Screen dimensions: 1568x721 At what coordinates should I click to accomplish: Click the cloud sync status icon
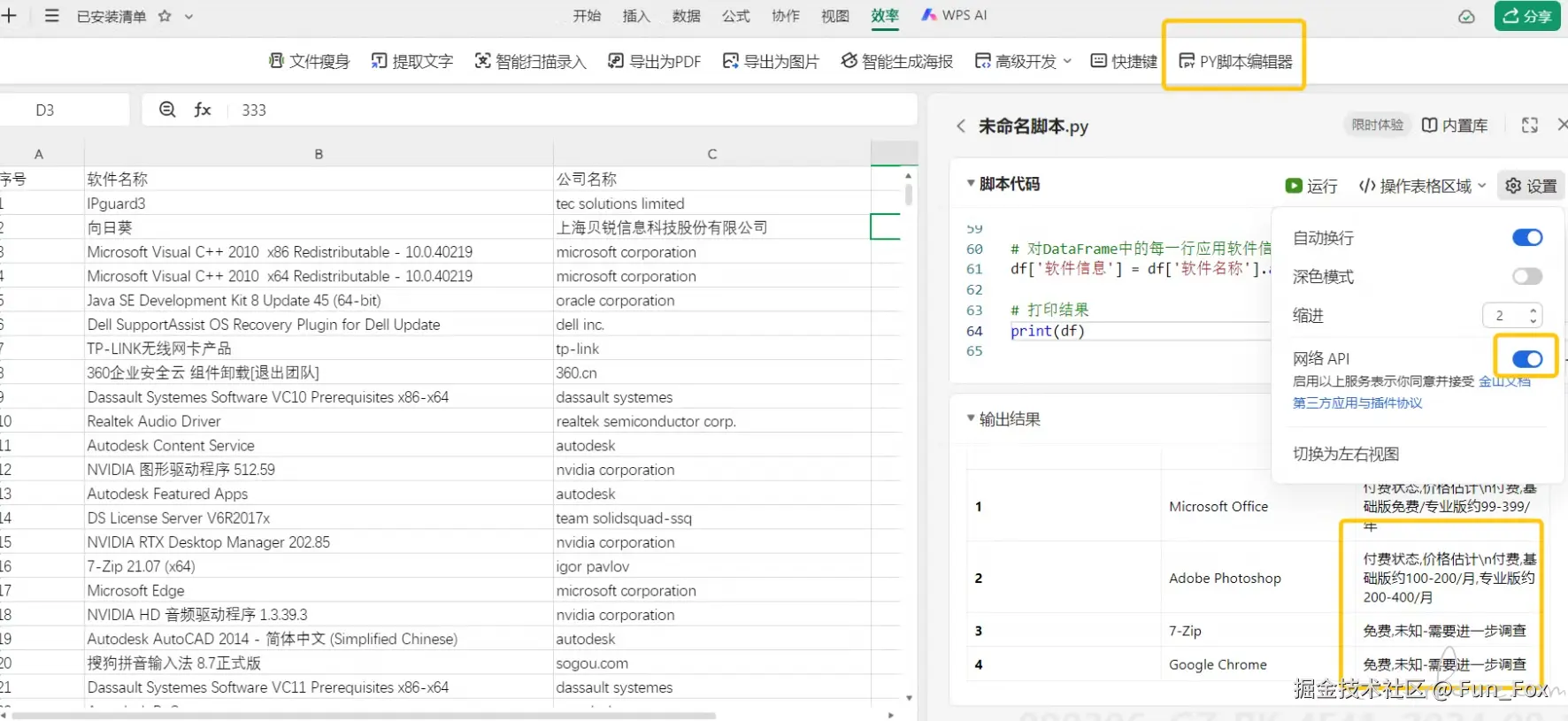coord(1466,17)
